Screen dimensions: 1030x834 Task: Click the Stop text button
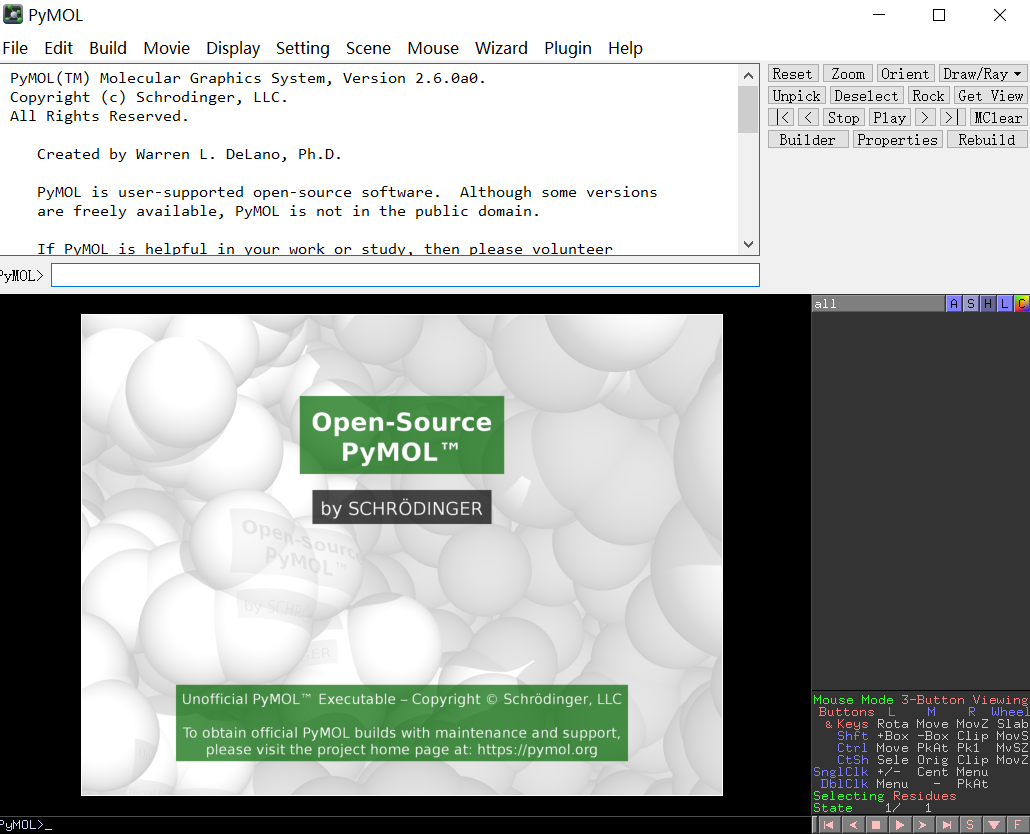pyautogui.click(x=843, y=118)
